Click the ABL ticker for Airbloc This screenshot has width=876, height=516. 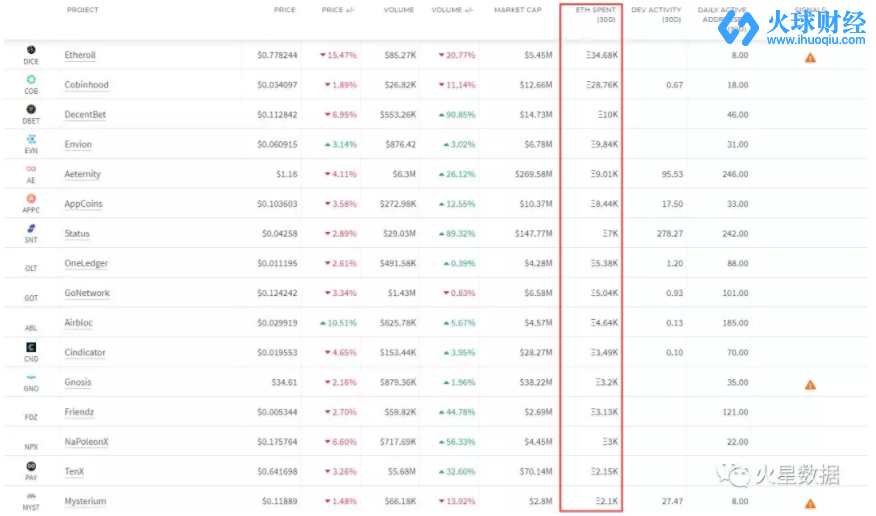coord(31,328)
